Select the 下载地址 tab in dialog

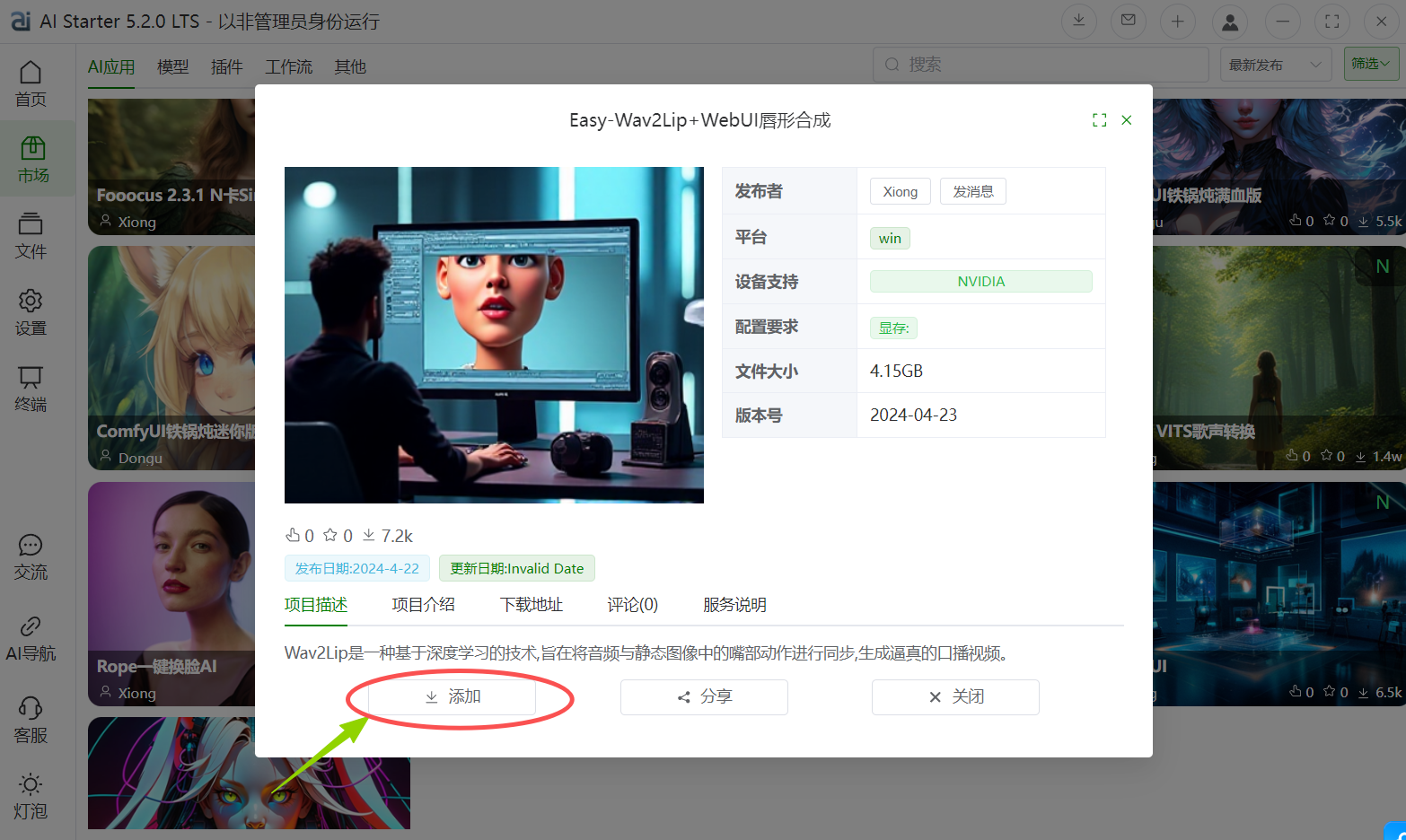[x=532, y=605]
